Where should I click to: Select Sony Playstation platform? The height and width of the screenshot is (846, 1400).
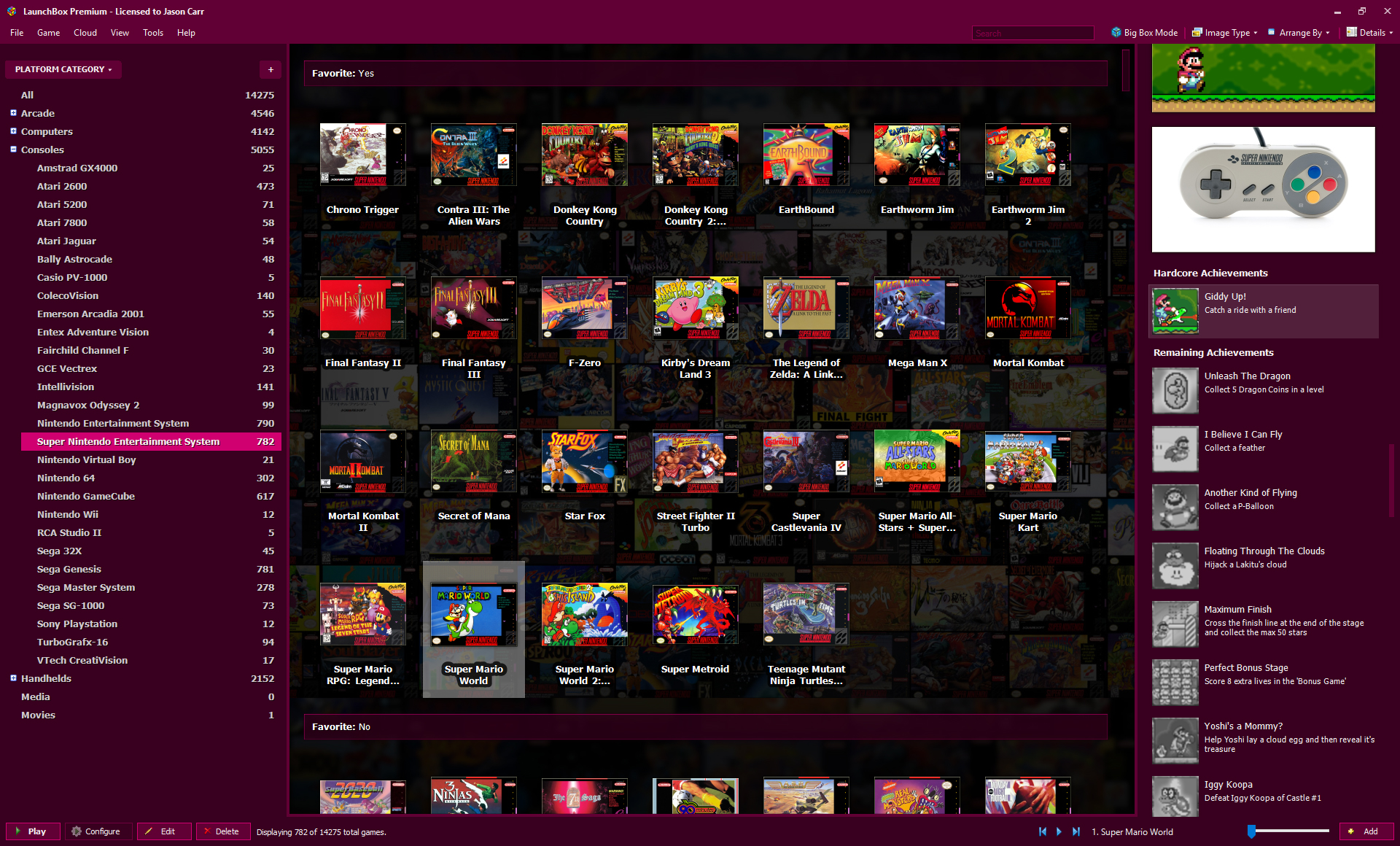150,624
